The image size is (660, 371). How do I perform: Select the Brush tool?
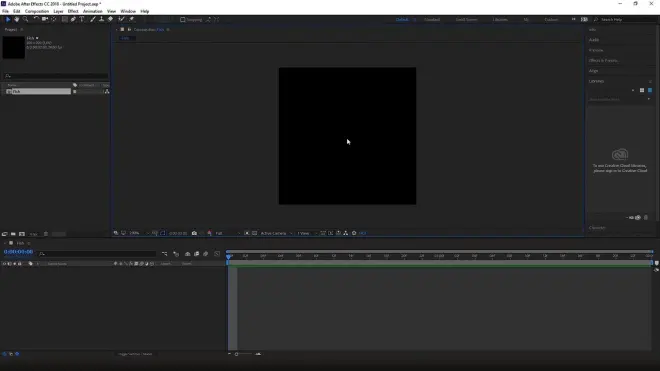tap(93, 19)
